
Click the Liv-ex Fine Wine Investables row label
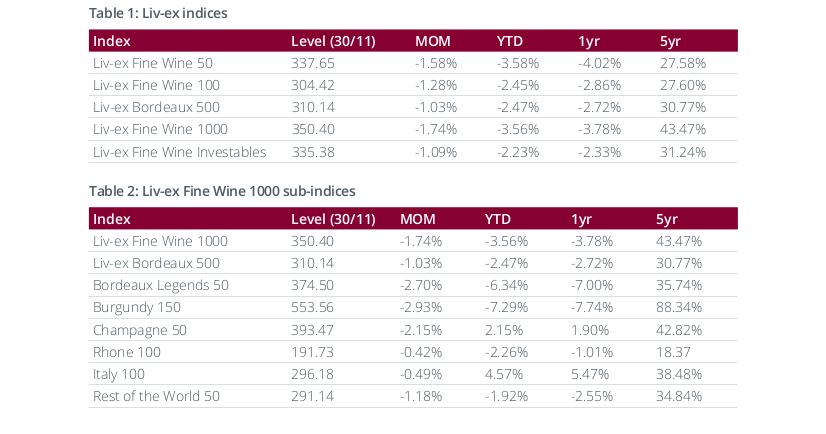click(179, 152)
